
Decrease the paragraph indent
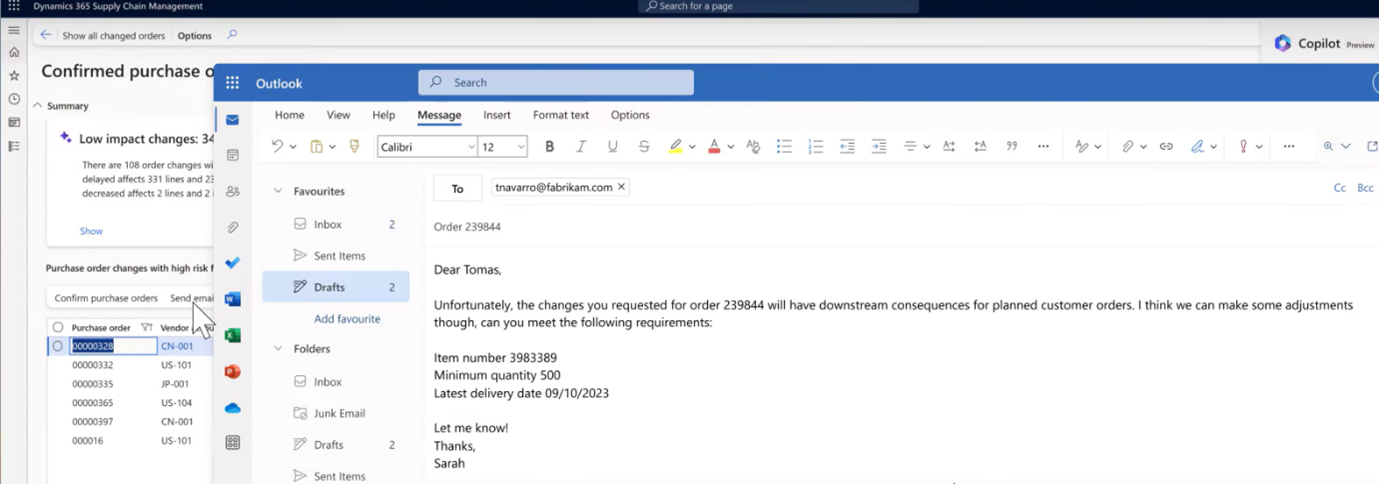pyautogui.click(x=847, y=146)
